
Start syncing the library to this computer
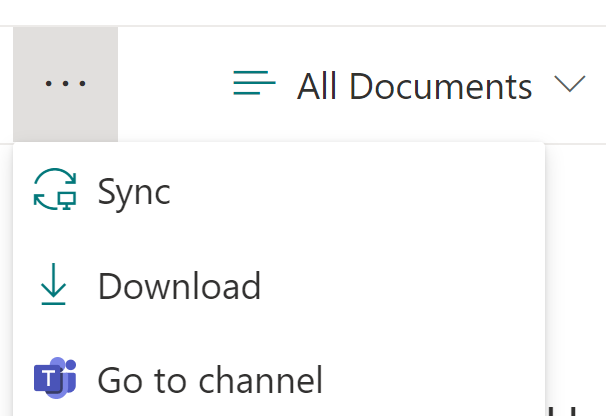(134, 191)
